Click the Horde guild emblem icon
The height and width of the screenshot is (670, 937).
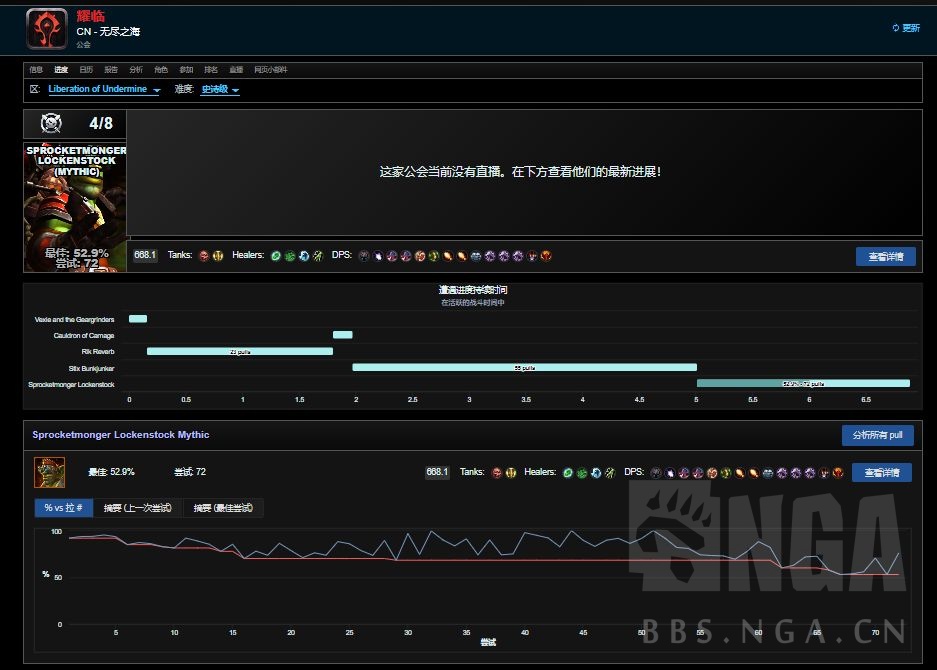pos(47,28)
